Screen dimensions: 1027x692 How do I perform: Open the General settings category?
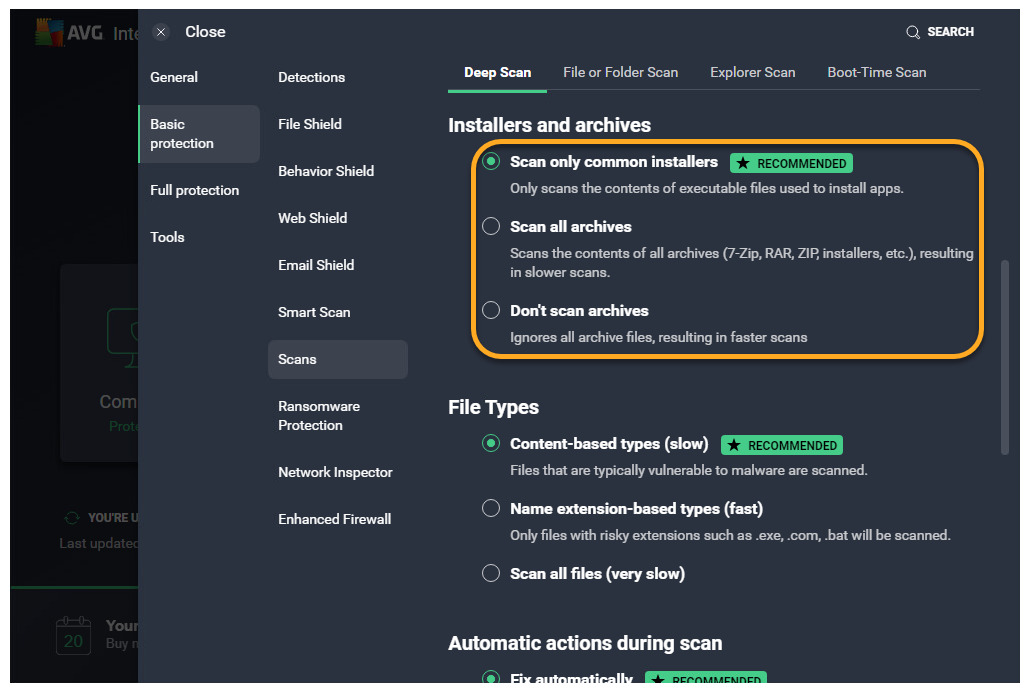[x=174, y=77]
